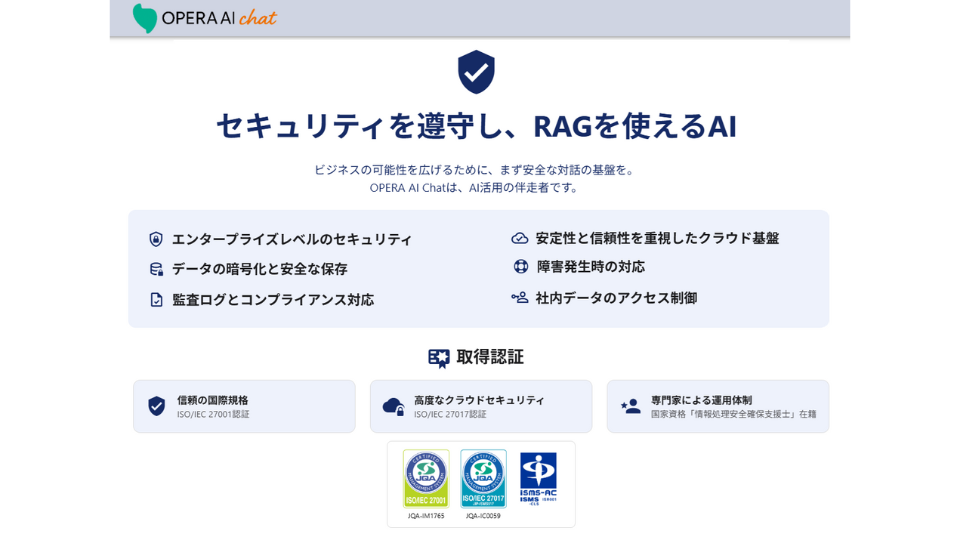960x540 pixels.
Task: Open the 専門家による運用体制 card
Action: [718, 407]
